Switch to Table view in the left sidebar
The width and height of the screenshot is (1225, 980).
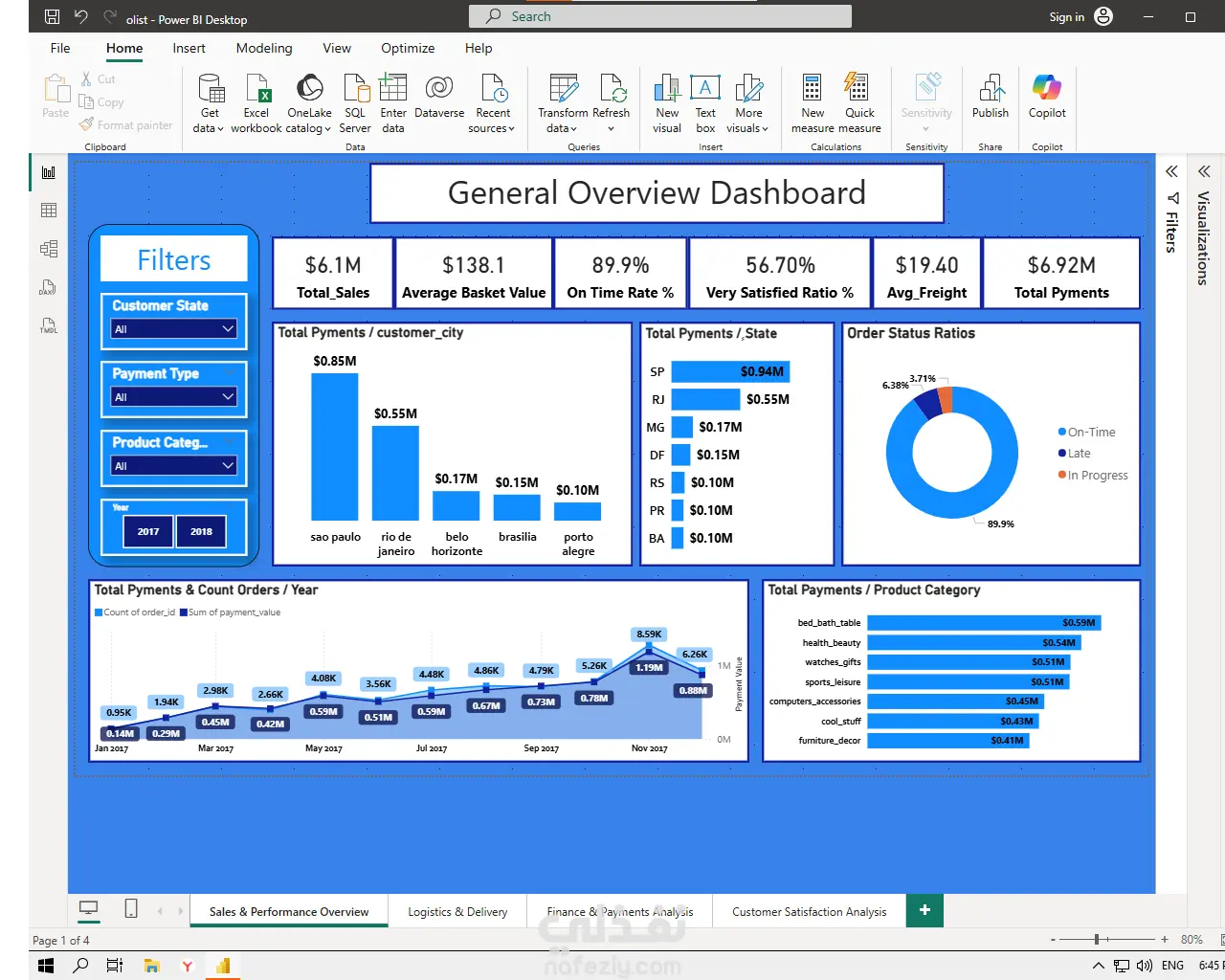coord(49,211)
